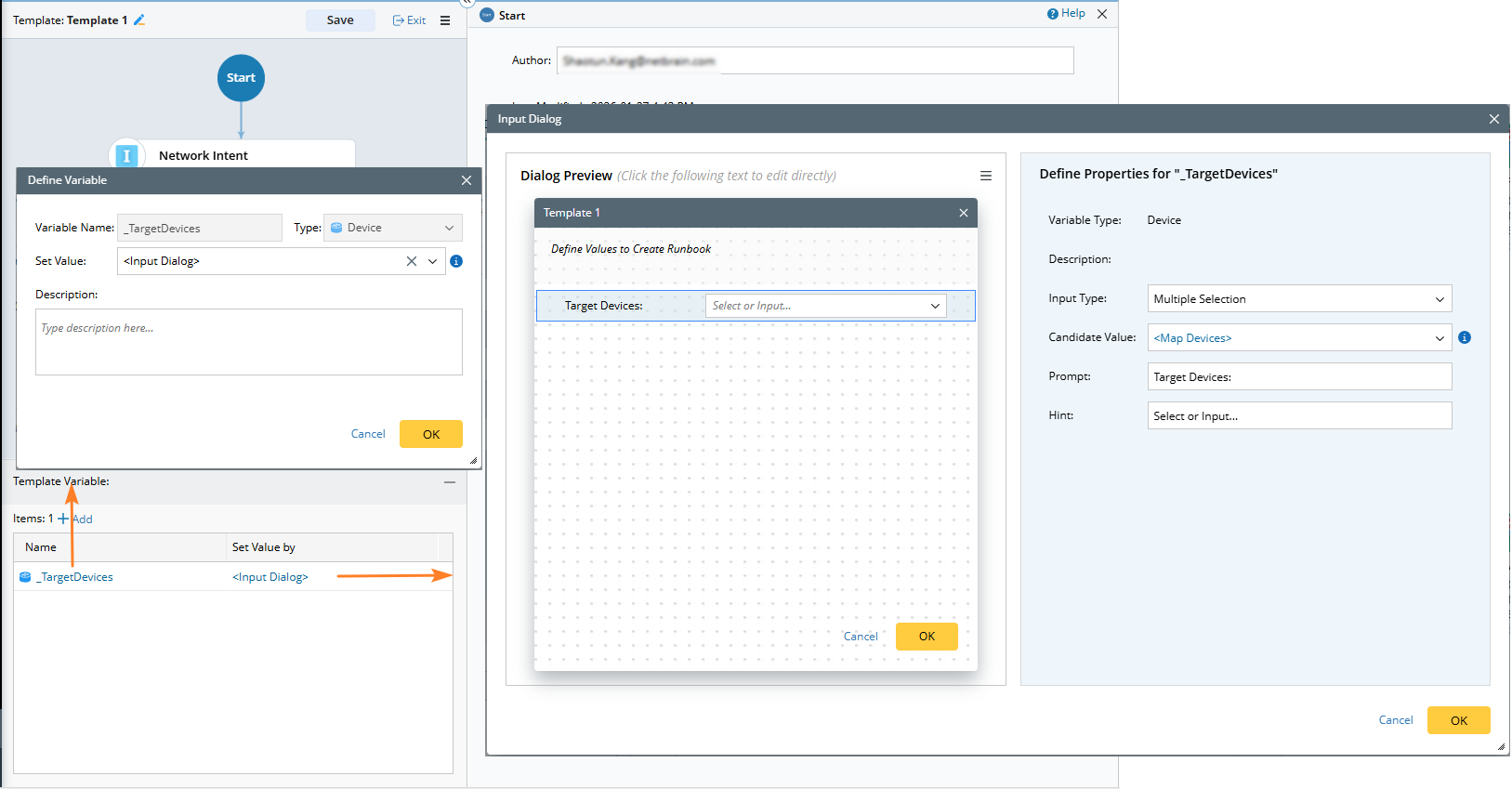
Task: Click into the Prompt text field
Action: (x=1299, y=377)
